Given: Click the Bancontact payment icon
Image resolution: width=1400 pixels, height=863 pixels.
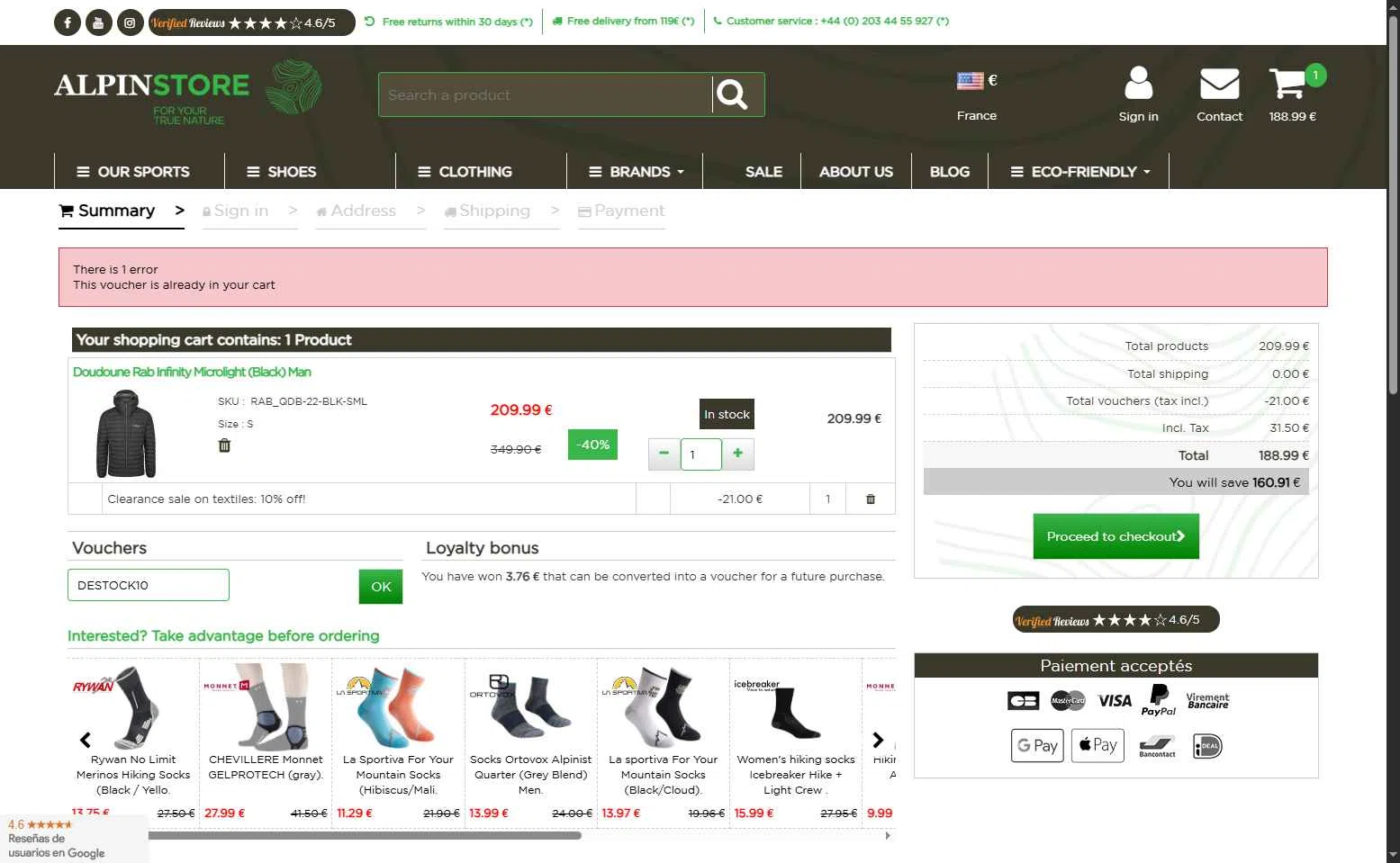Looking at the screenshot, I should pyautogui.click(x=1157, y=746).
